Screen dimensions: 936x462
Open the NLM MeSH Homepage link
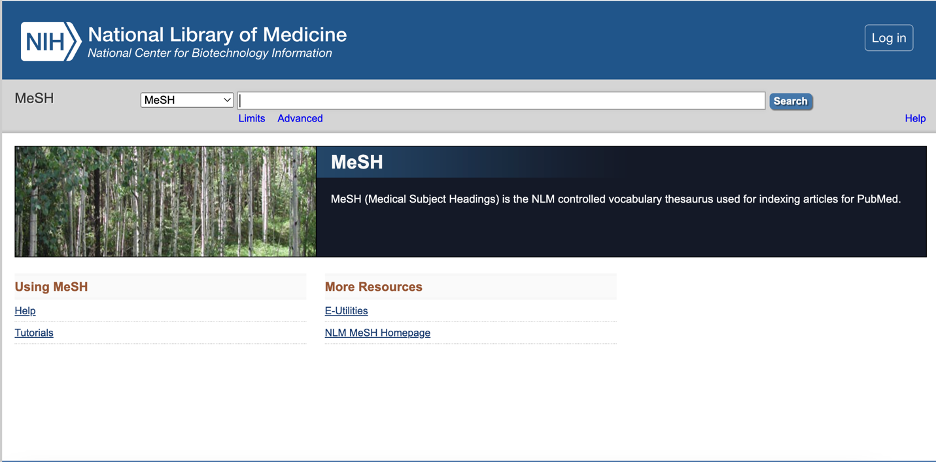click(x=377, y=332)
